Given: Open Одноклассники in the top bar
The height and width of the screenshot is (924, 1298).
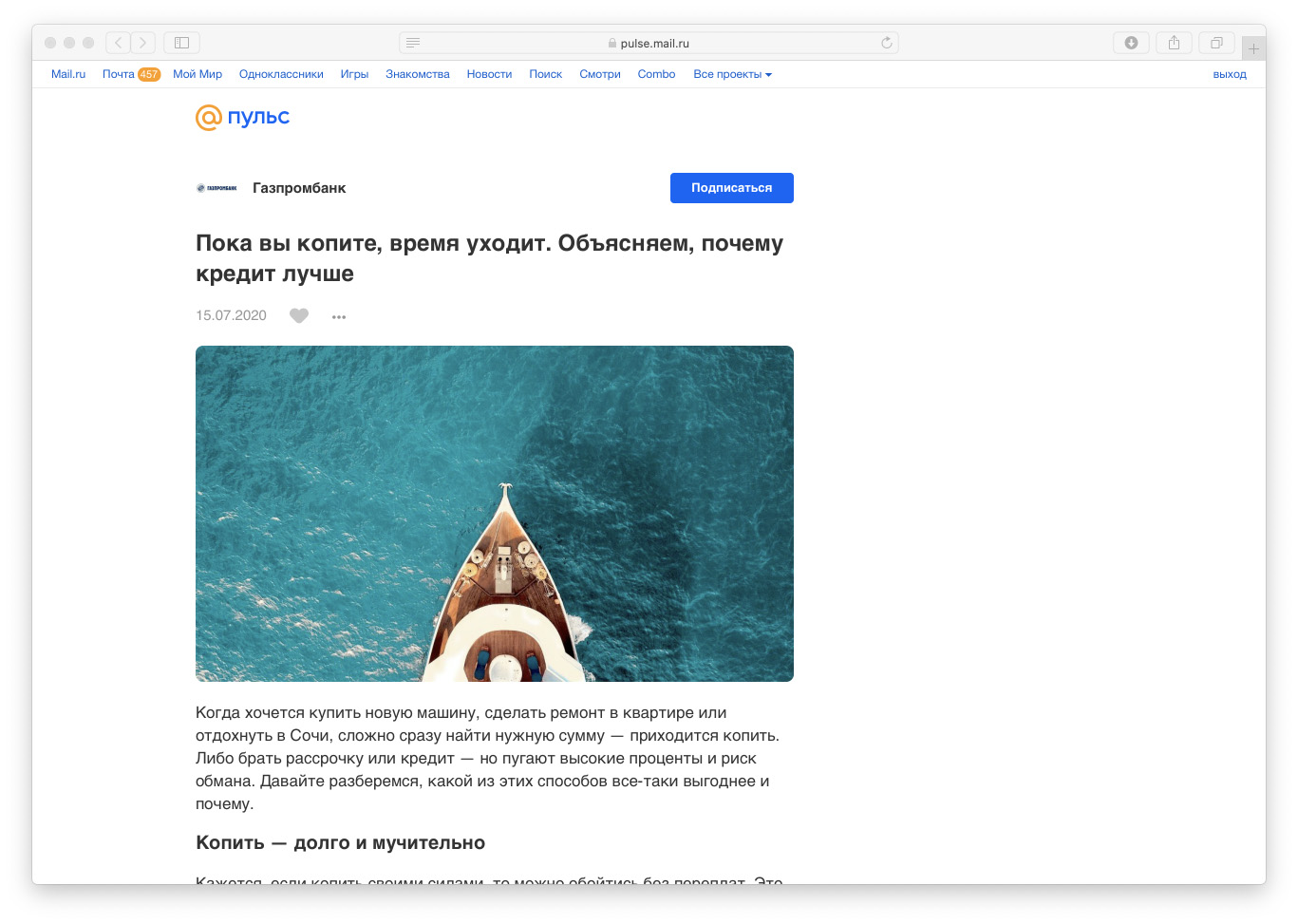Looking at the screenshot, I should (x=281, y=74).
